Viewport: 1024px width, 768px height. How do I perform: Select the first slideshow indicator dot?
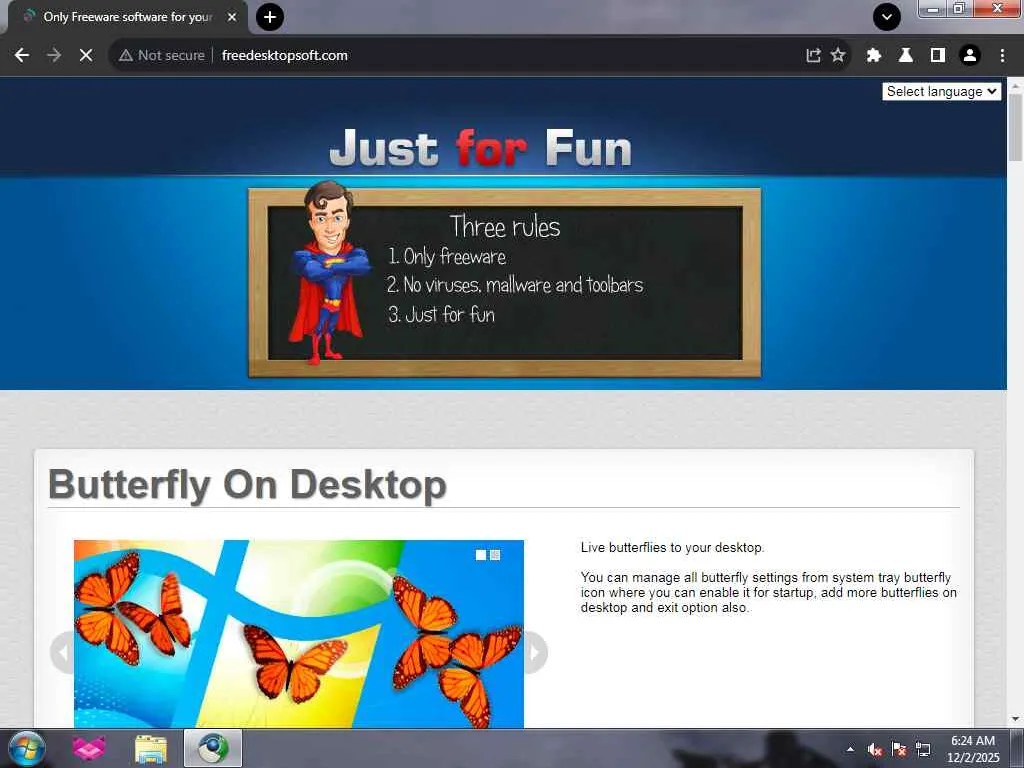(481, 555)
